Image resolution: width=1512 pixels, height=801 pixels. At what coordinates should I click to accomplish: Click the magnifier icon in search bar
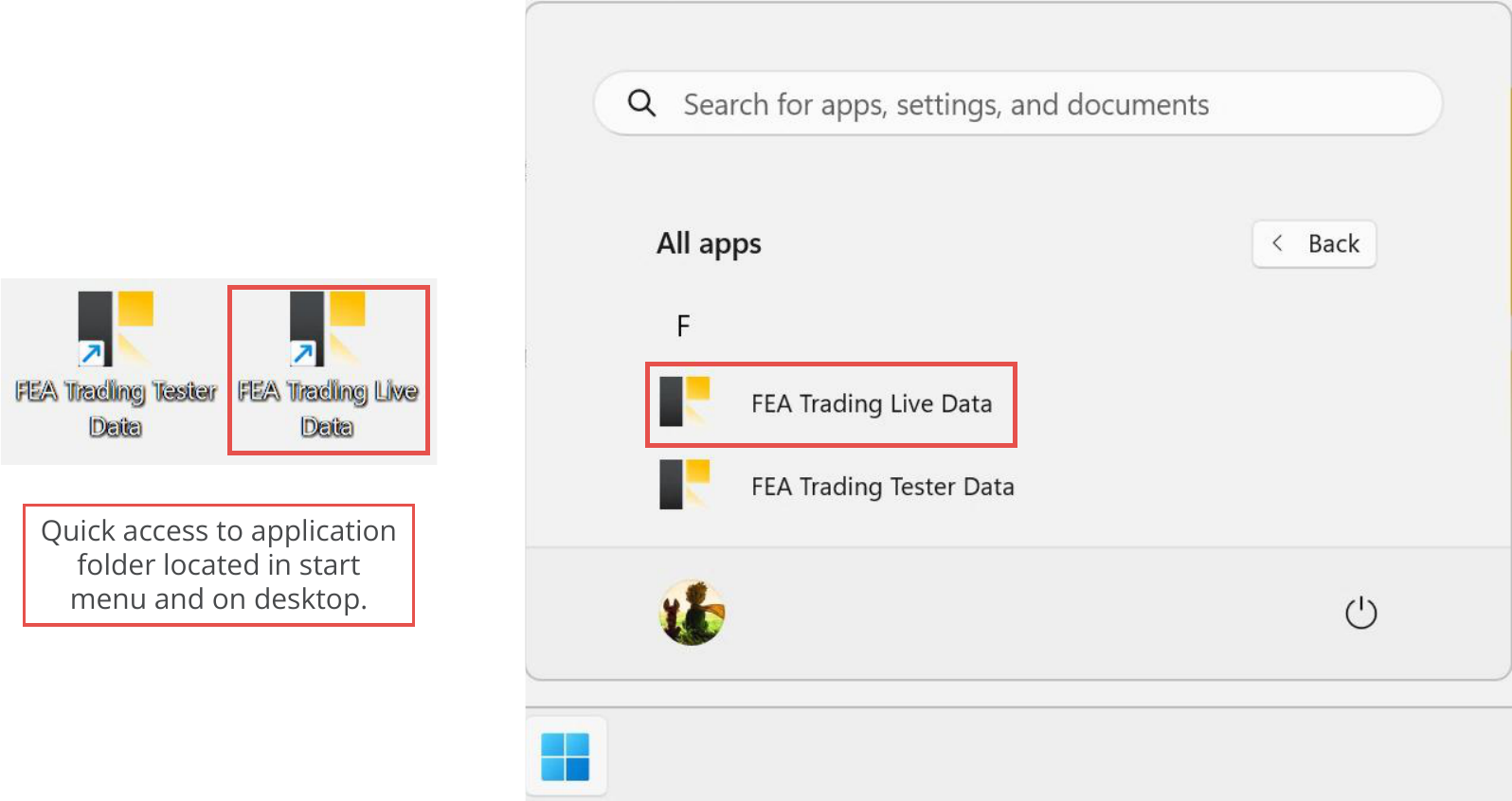(x=642, y=103)
